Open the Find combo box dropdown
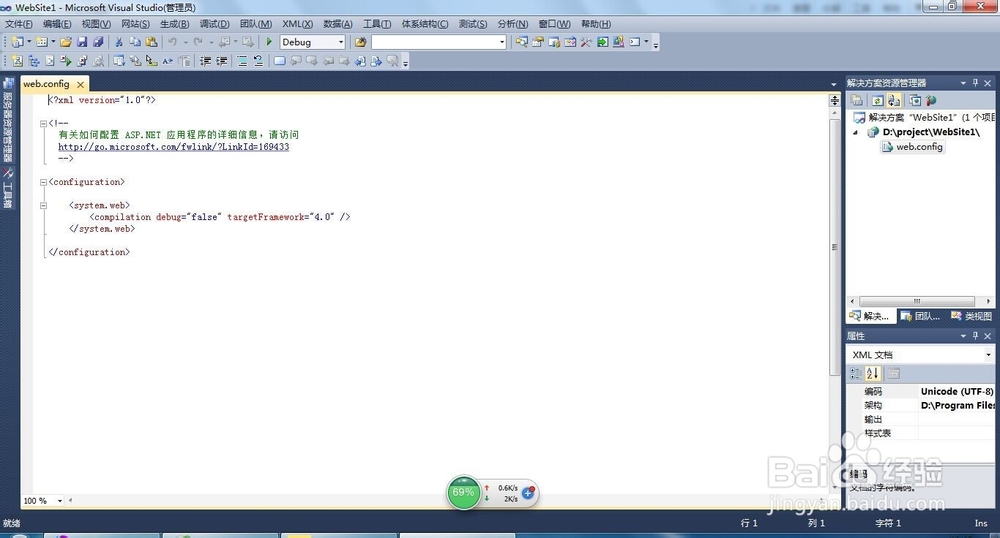This screenshot has height=538, width=1000. 502,42
